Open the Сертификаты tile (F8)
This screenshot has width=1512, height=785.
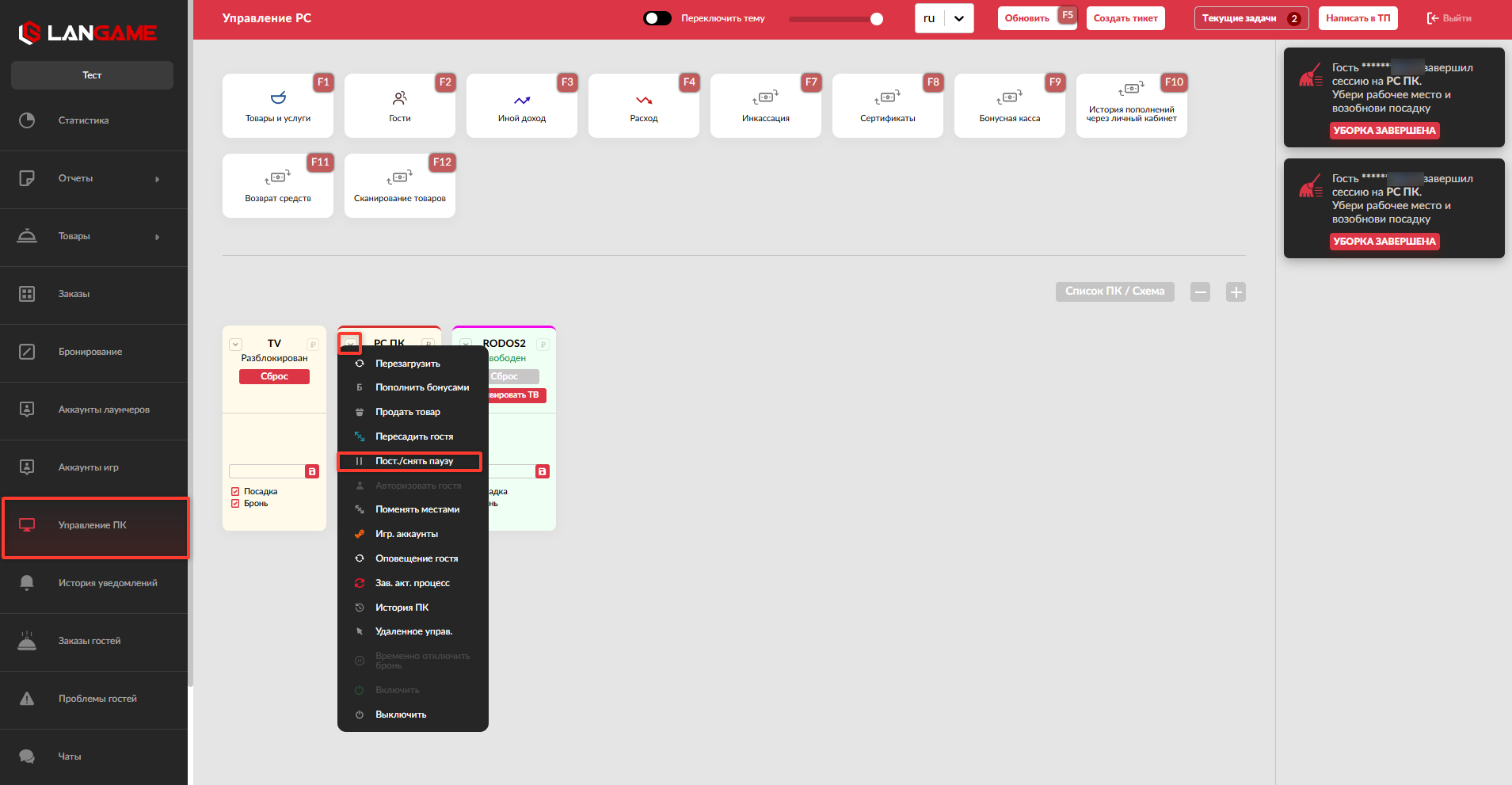(888, 106)
